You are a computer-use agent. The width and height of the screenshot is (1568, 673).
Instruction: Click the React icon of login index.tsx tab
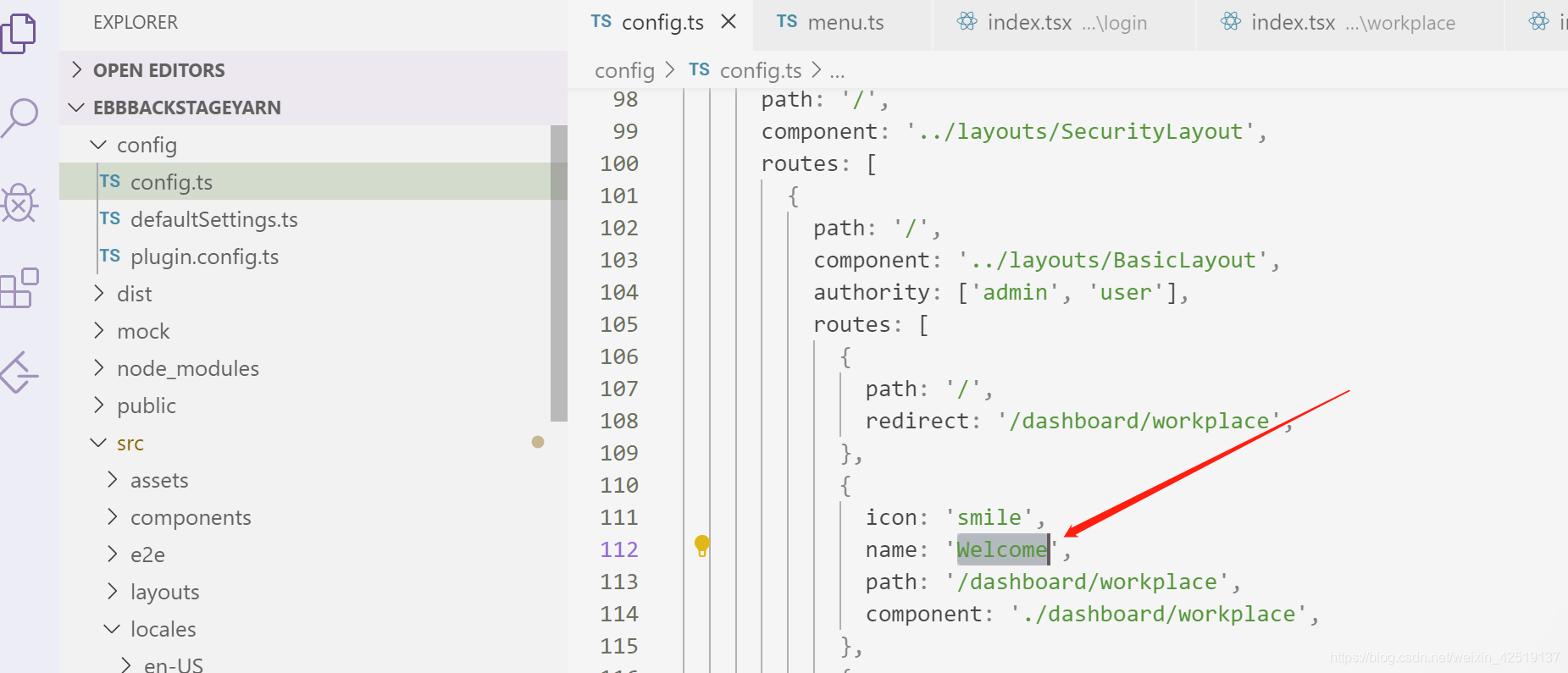[967, 22]
